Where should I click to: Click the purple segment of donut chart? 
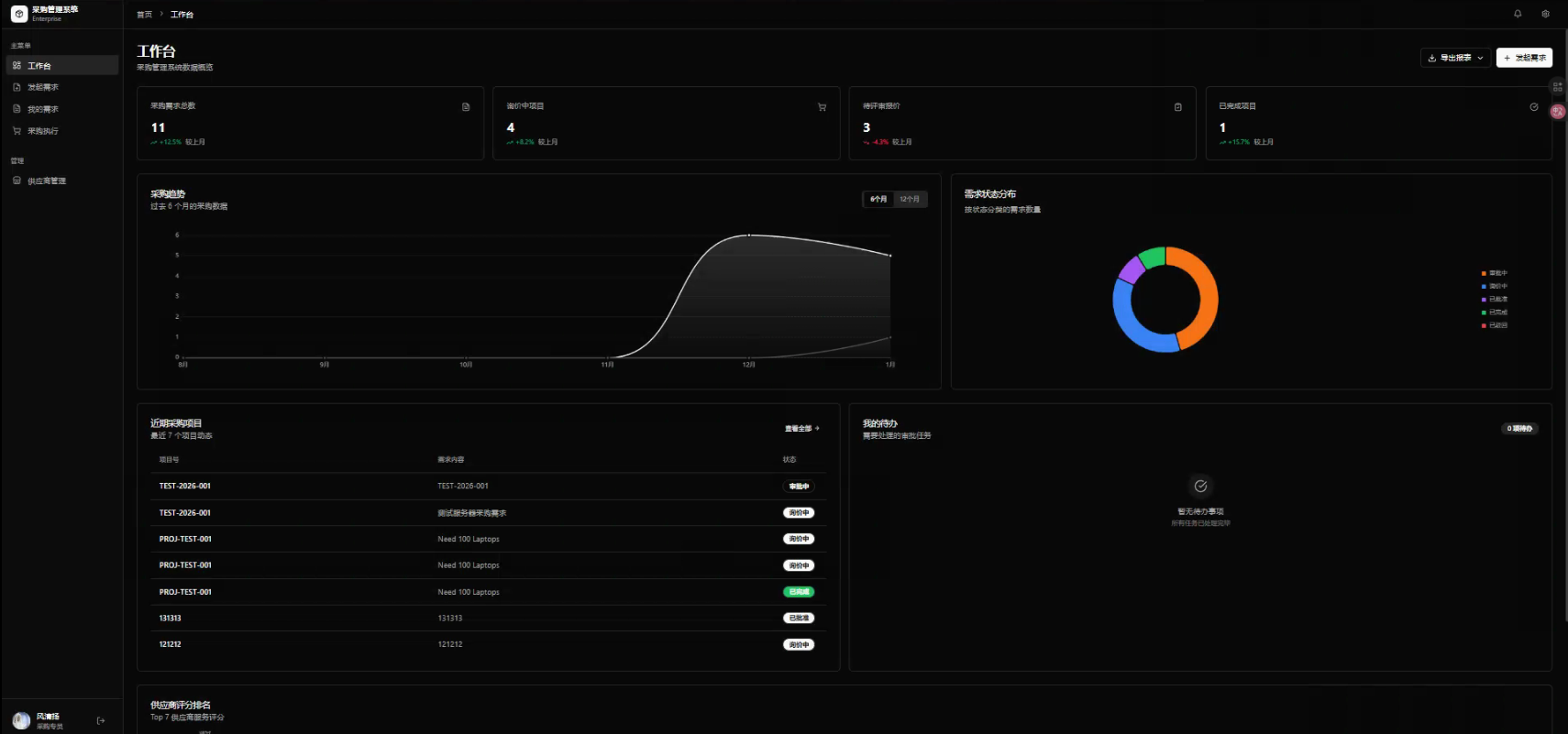1132,269
